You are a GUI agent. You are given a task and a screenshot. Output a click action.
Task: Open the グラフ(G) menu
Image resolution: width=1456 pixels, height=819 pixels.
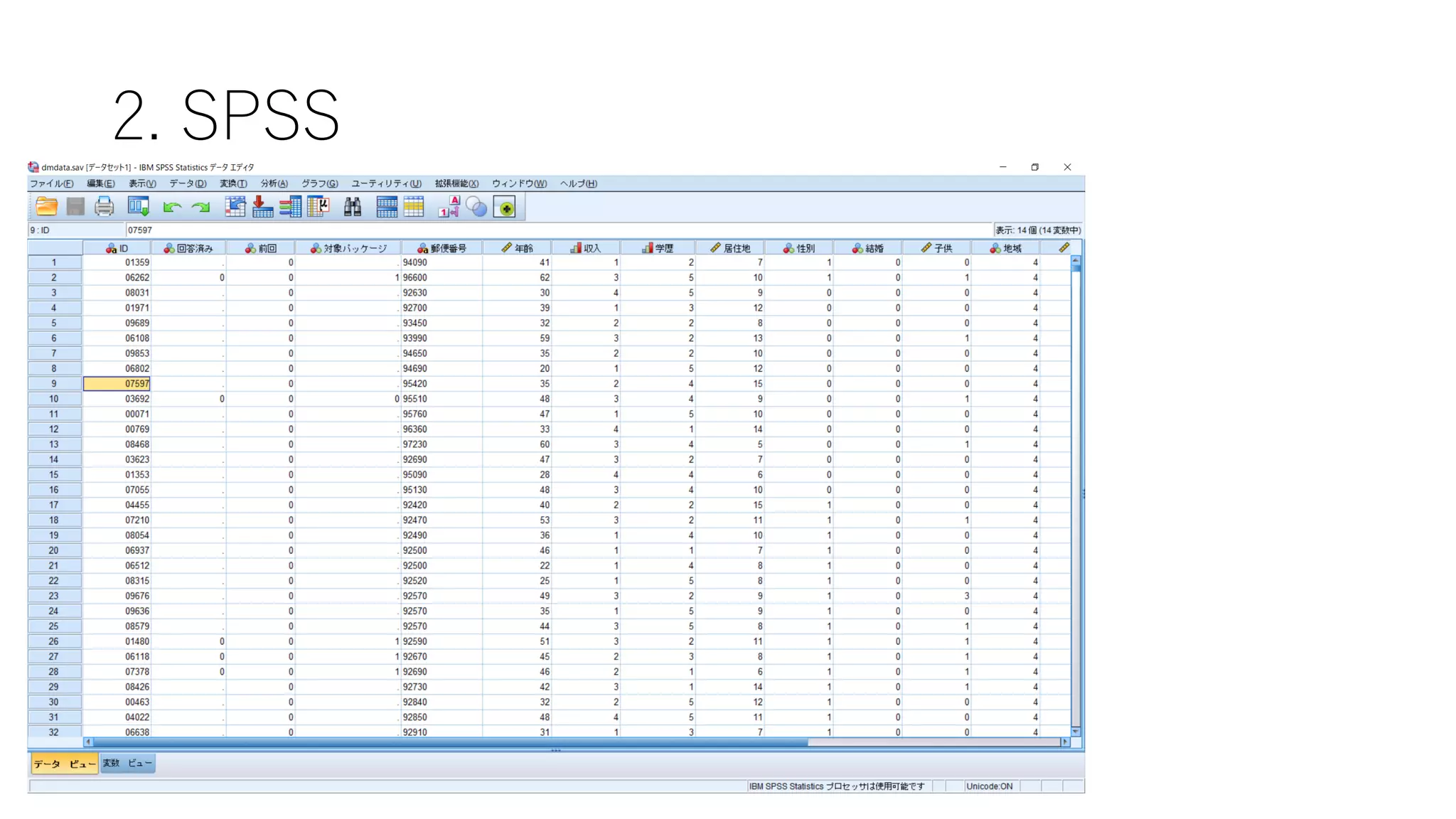pos(319,183)
